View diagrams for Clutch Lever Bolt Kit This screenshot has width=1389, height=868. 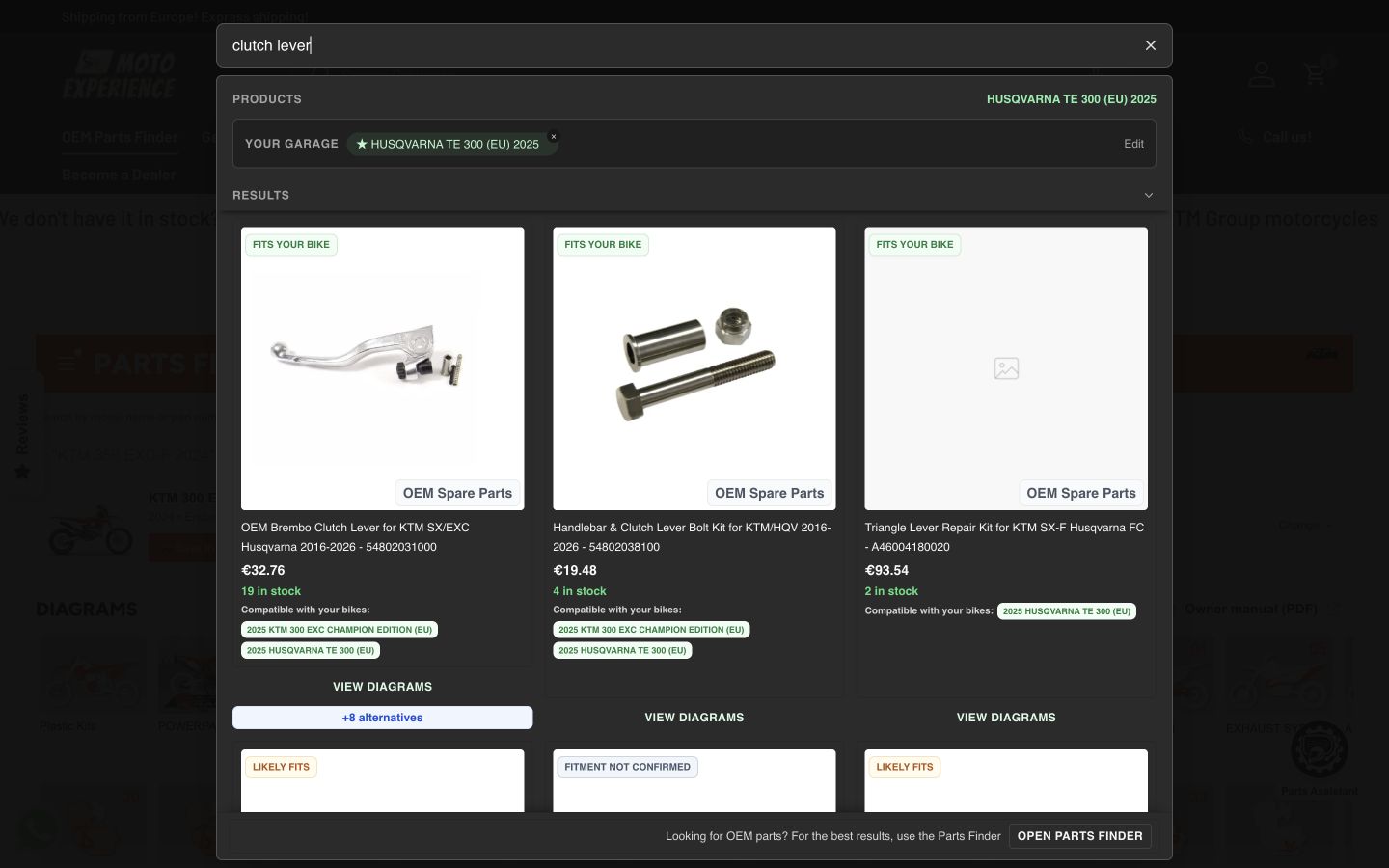pyautogui.click(x=694, y=718)
